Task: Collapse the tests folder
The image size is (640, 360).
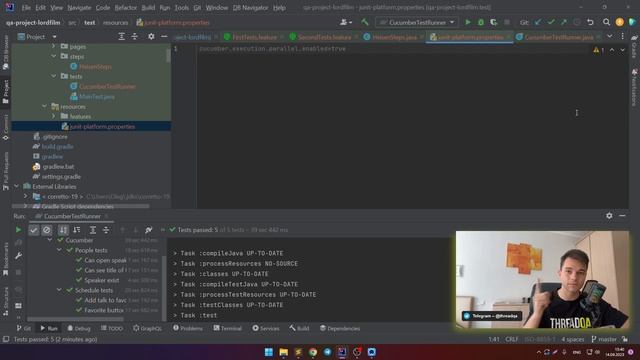Action: pyautogui.click(x=53, y=76)
